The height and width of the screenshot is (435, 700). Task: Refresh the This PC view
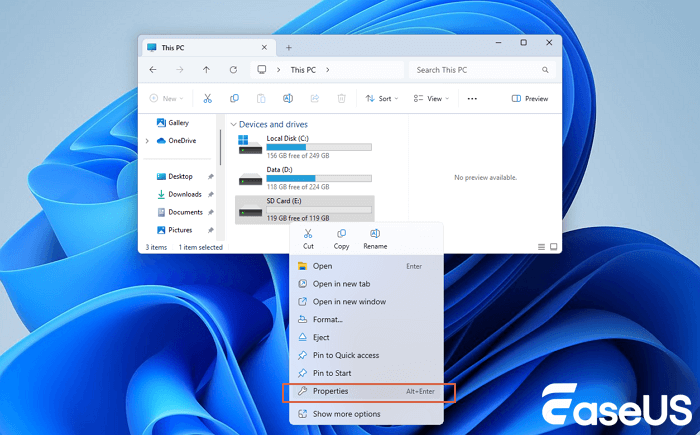[233, 70]
